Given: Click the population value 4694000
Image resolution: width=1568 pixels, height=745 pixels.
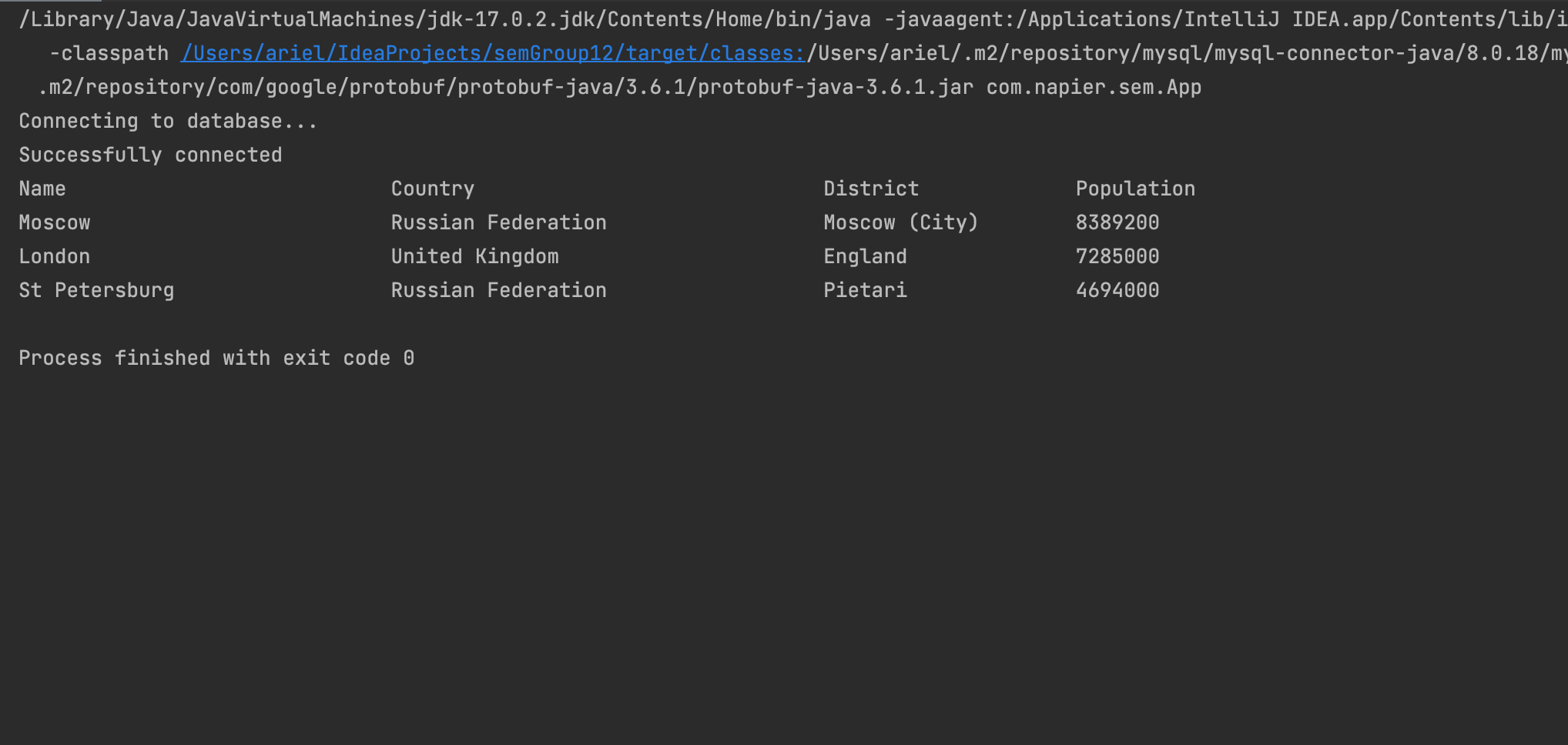Looking at the screenshot, I should click(x=1117, y=290).
